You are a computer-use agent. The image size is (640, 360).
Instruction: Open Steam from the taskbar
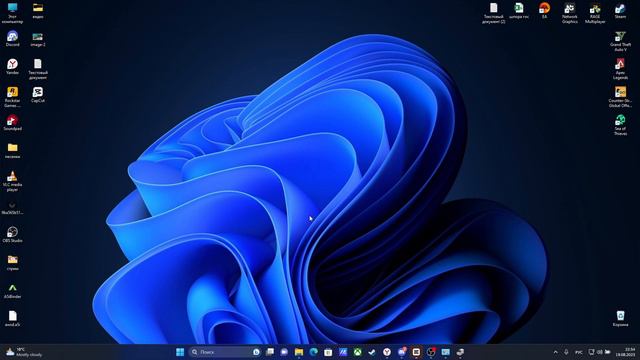point(372,352)
